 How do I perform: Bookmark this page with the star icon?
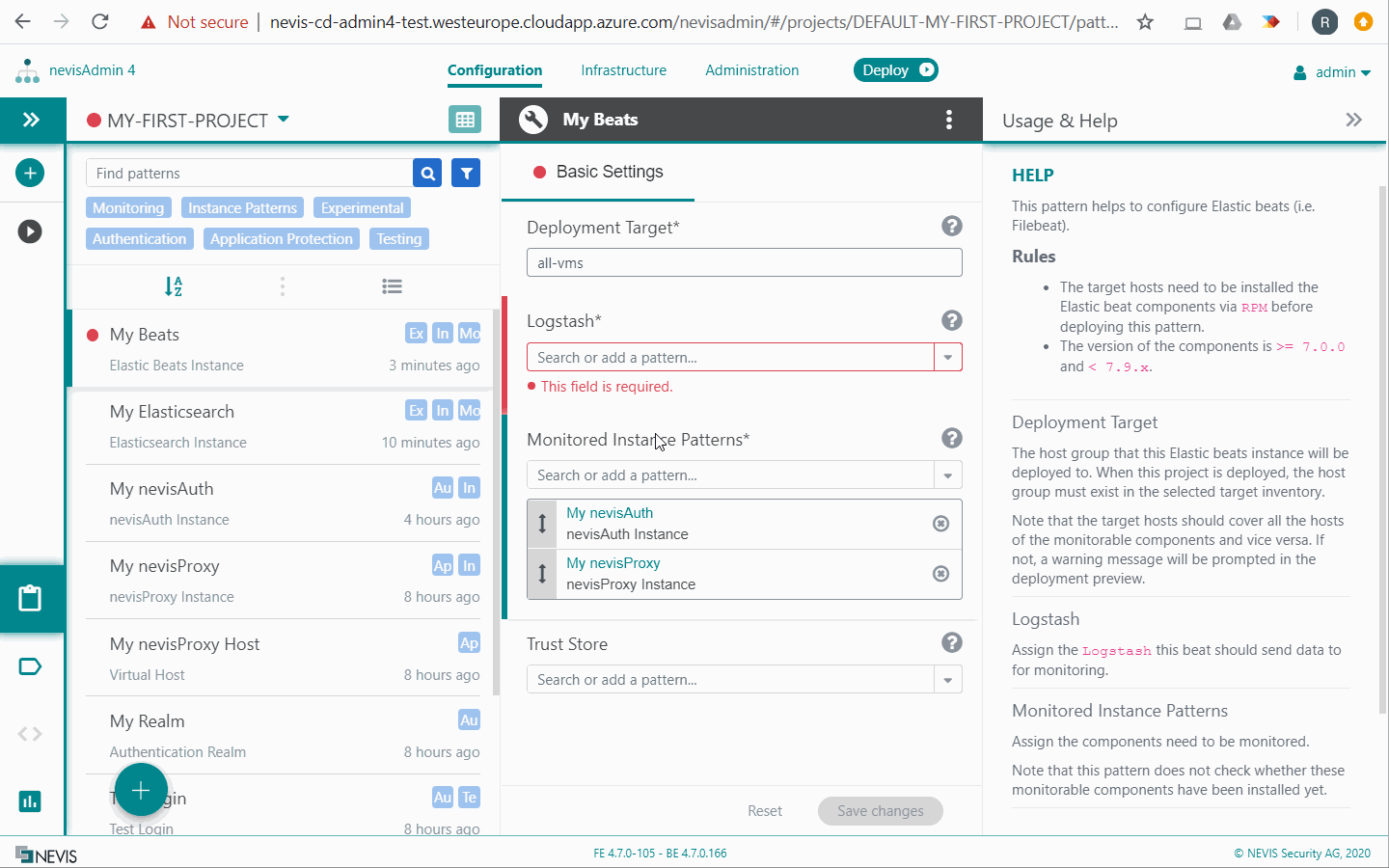[x=1145, y=21]
